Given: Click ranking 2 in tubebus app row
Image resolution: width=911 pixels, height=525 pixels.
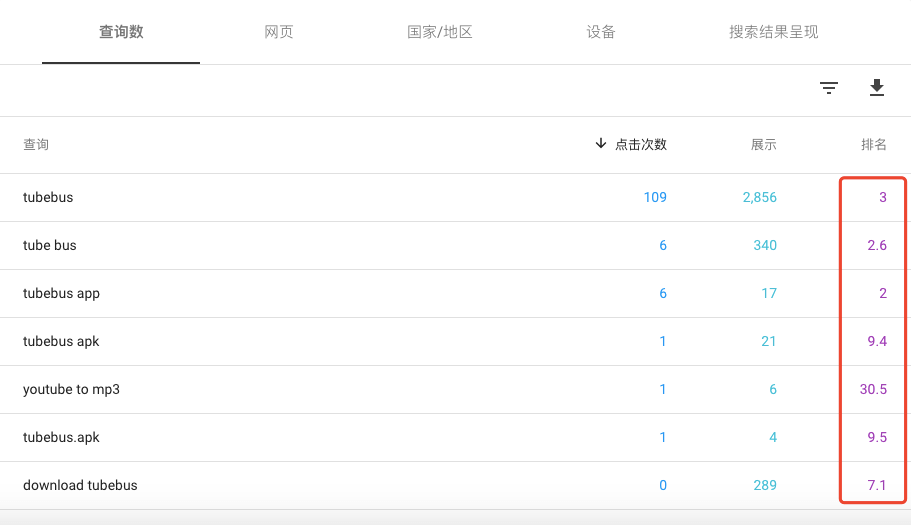Looking at the screenshot, I should (883, 293).
